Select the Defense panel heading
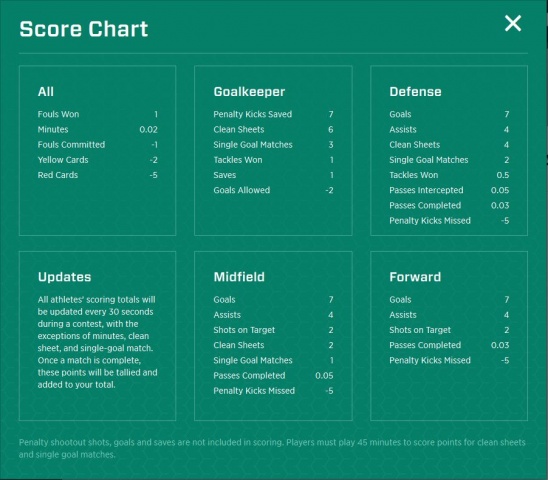 (x=415, y=92)
